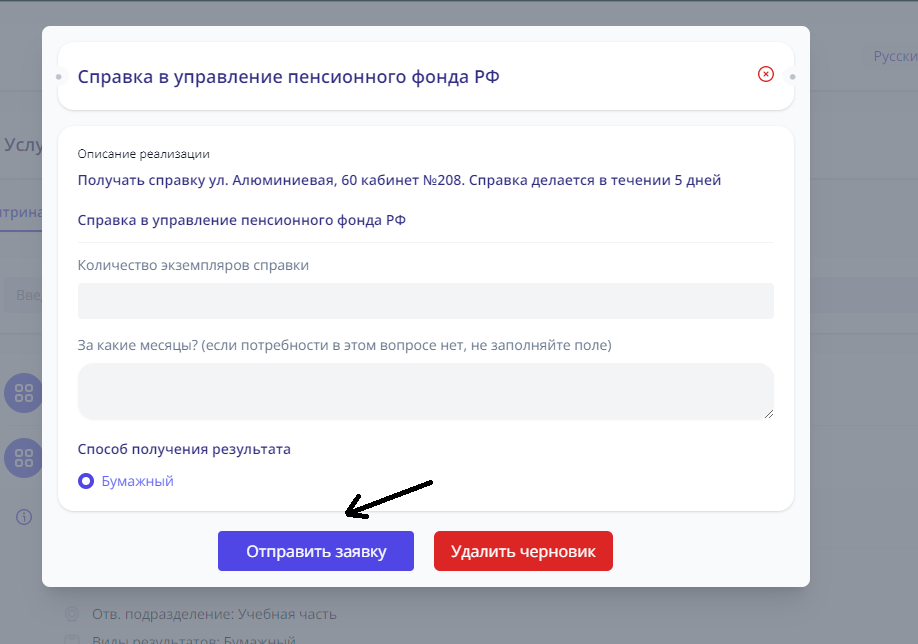Image resolution: width=918 pixels, height=644 pixels.
Task: Click the Описание реализации label
Action: click(x=143, y=154)
